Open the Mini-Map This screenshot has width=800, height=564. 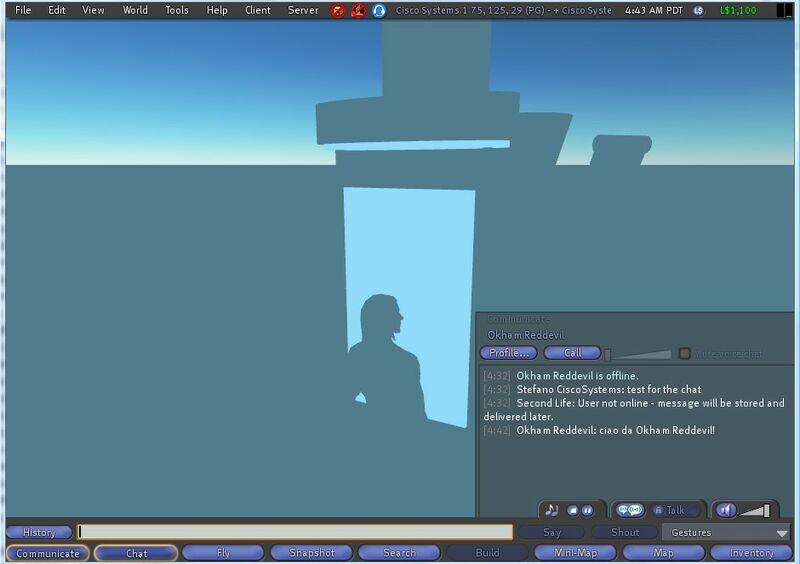(x=576, y=553)
